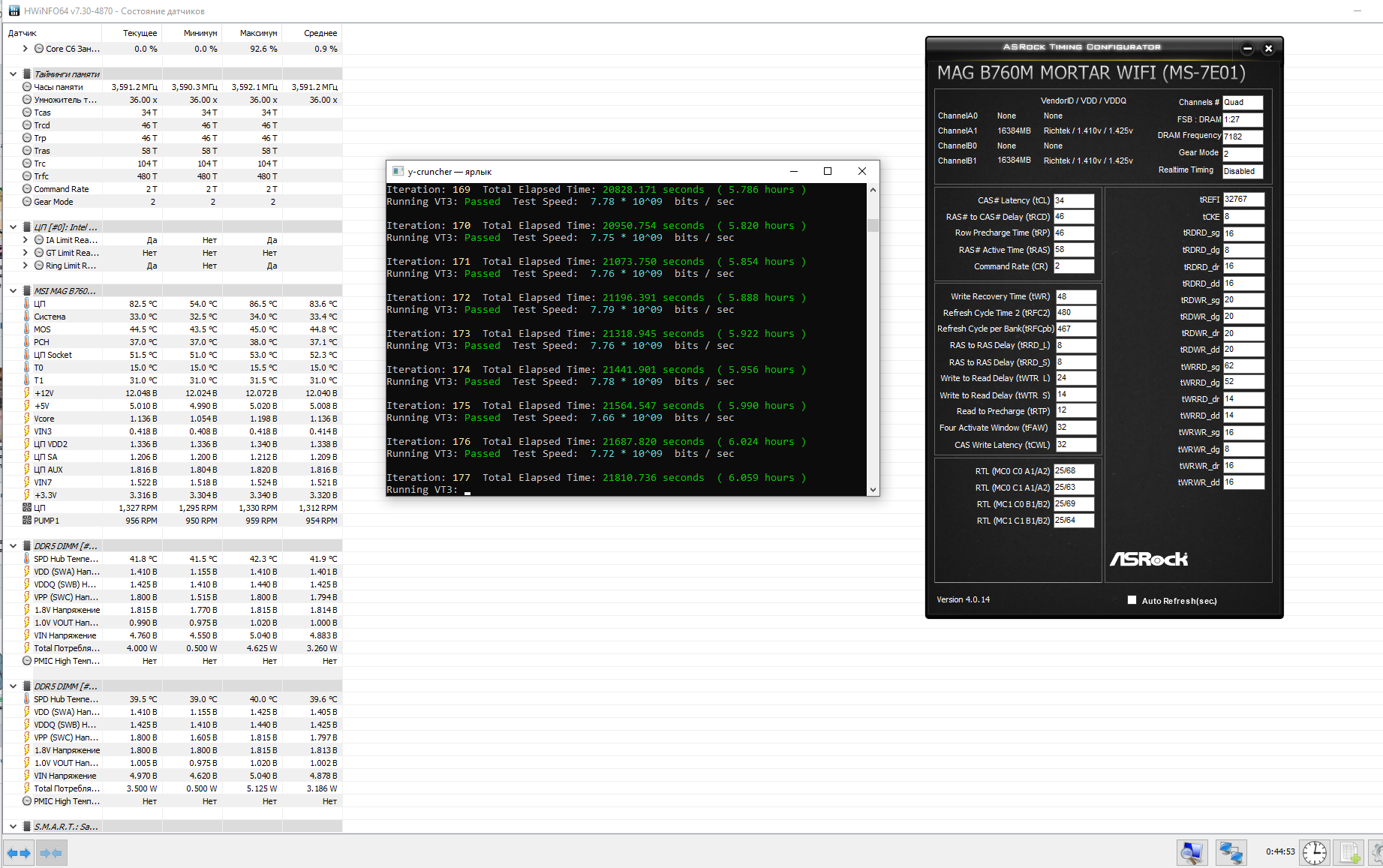This screenshot has height=868, width=1383.
Task: Click the Датчик column header
Action: coord(53,33)
